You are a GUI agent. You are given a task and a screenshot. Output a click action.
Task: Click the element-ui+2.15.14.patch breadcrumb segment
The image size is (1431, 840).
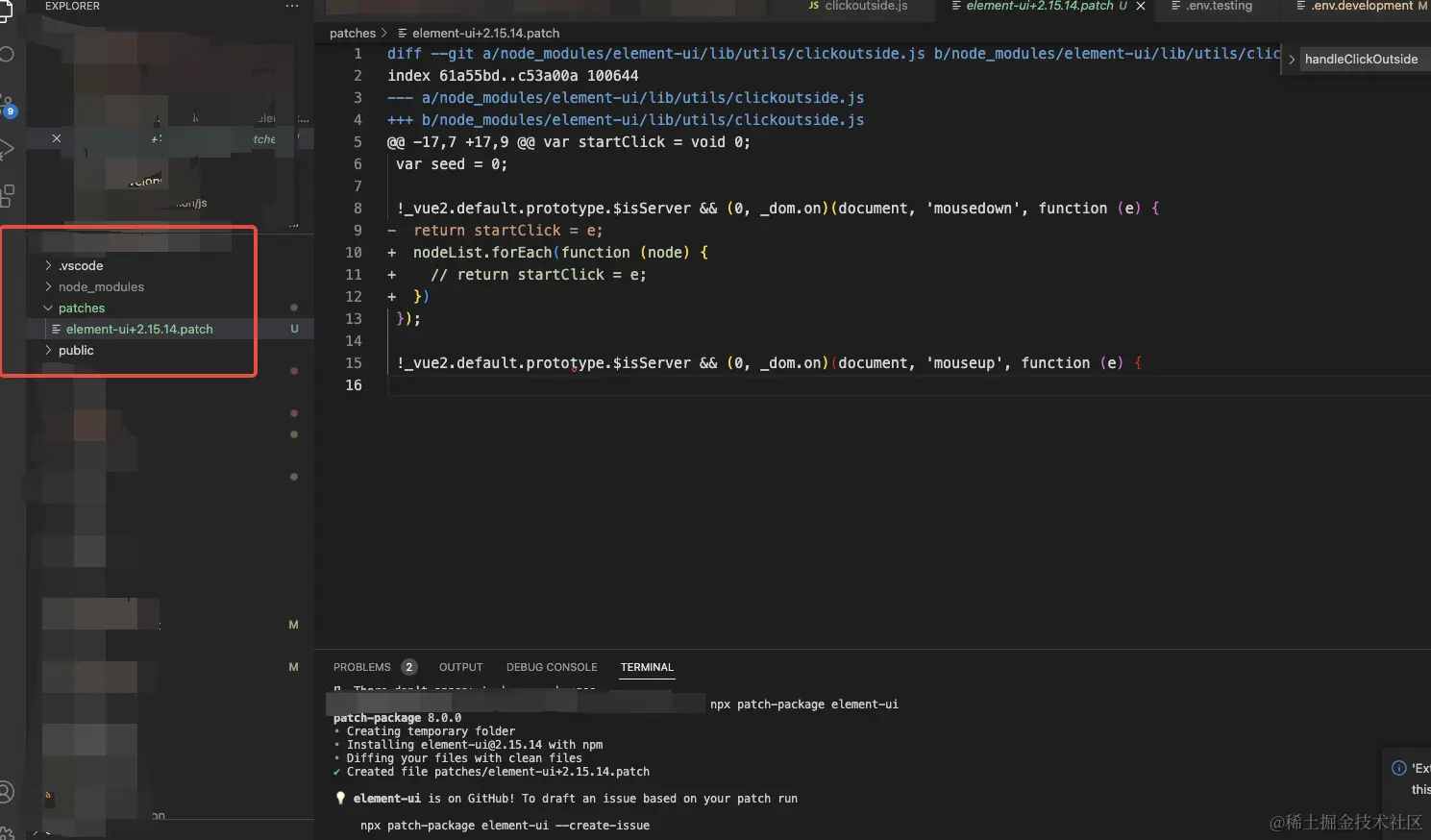(486, 33)
